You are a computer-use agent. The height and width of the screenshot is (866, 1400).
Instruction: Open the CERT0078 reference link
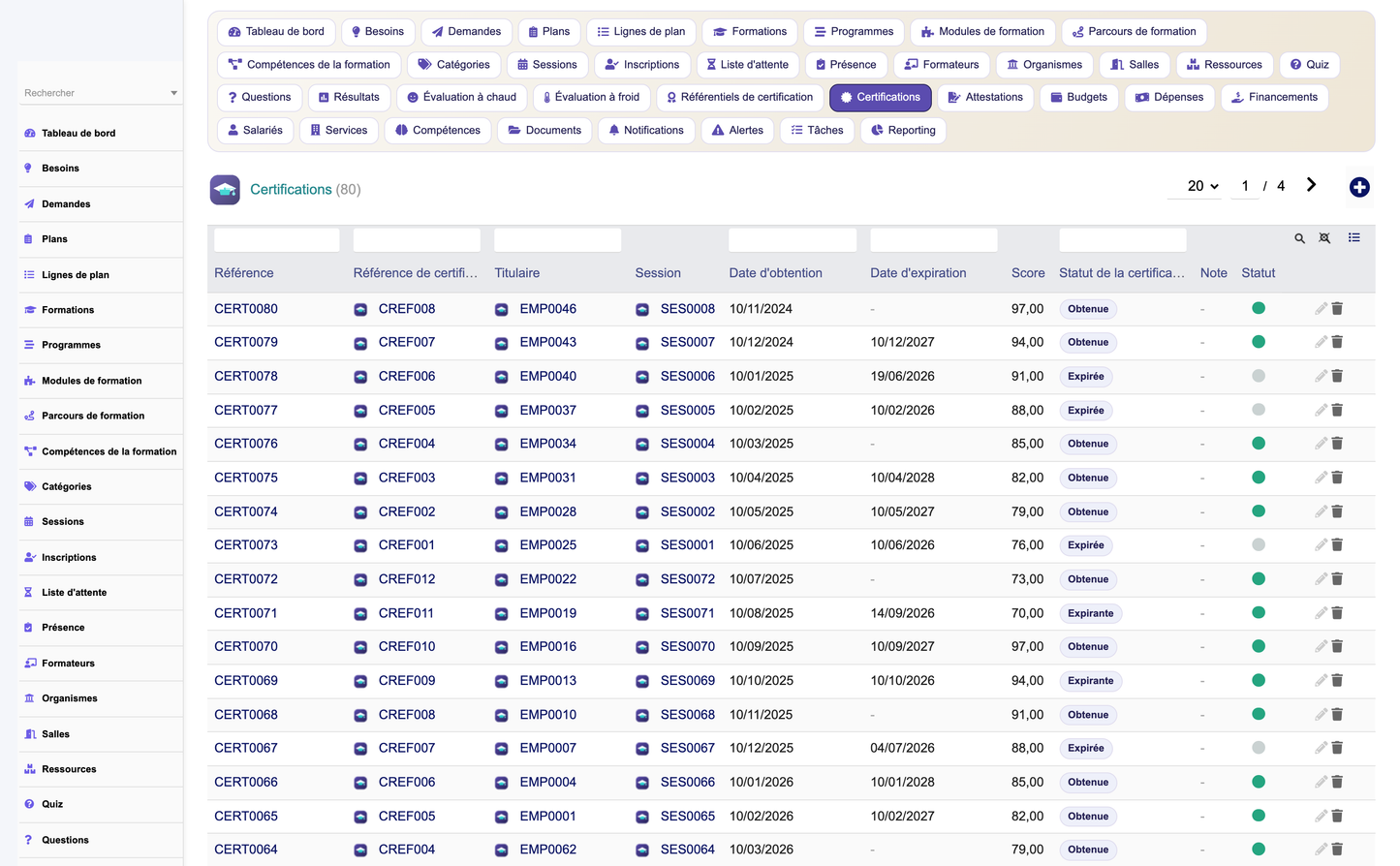pos(246,376)
